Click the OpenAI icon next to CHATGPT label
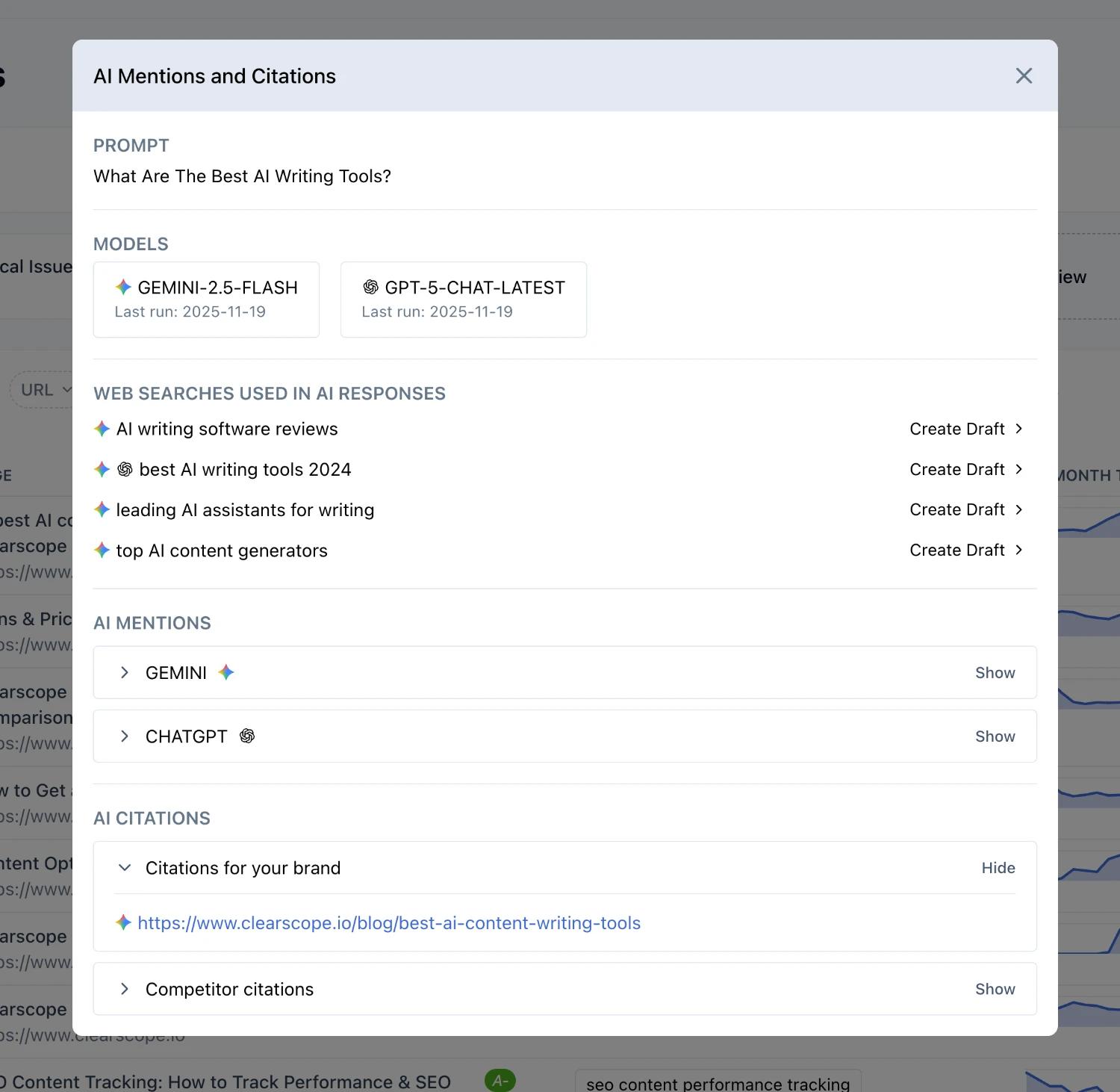Viewport: 1120px width, 1092px height. point(247,736)
